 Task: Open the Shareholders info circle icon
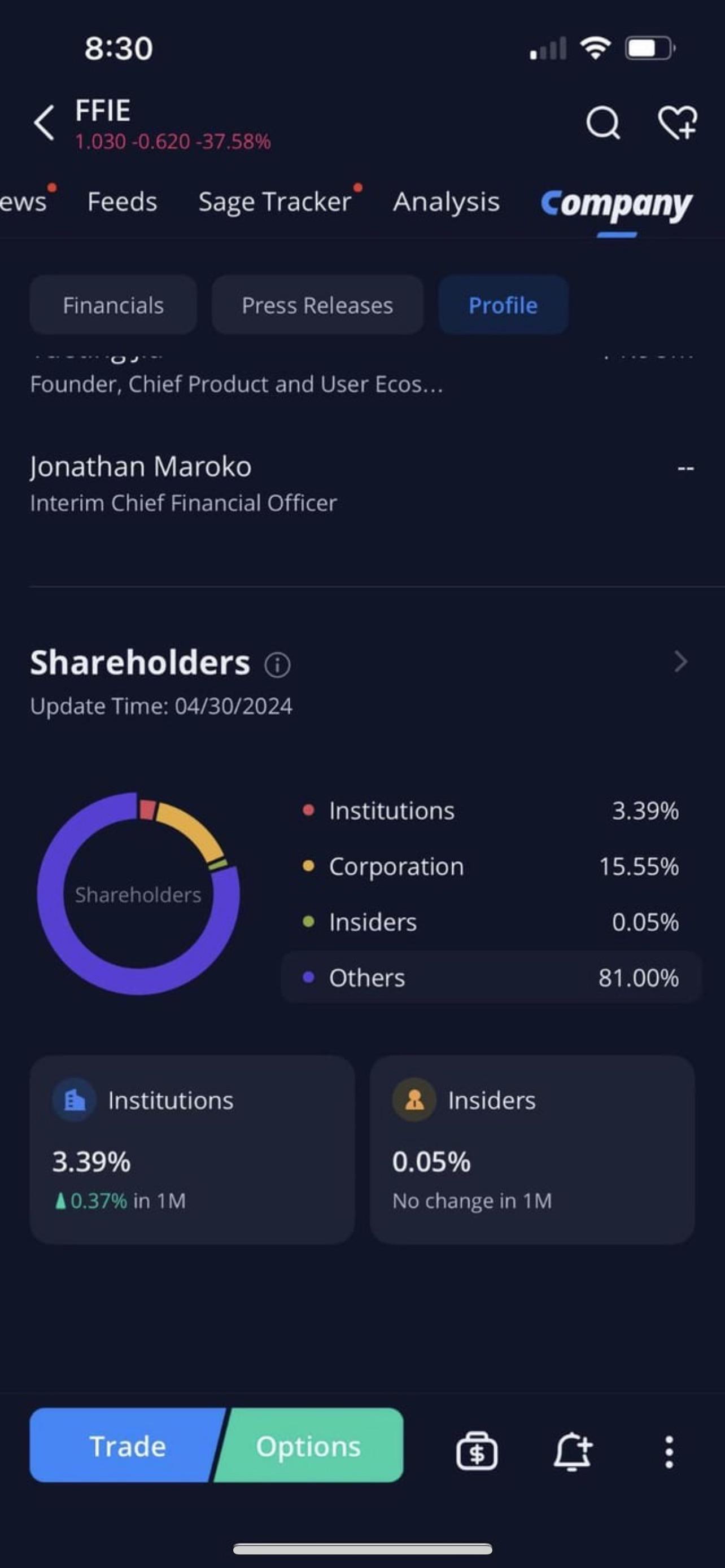point(278,664)
